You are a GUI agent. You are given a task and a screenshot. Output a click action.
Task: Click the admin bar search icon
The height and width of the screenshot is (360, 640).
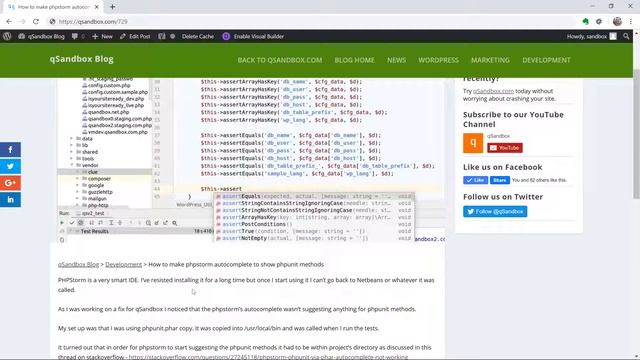point(626,36)
